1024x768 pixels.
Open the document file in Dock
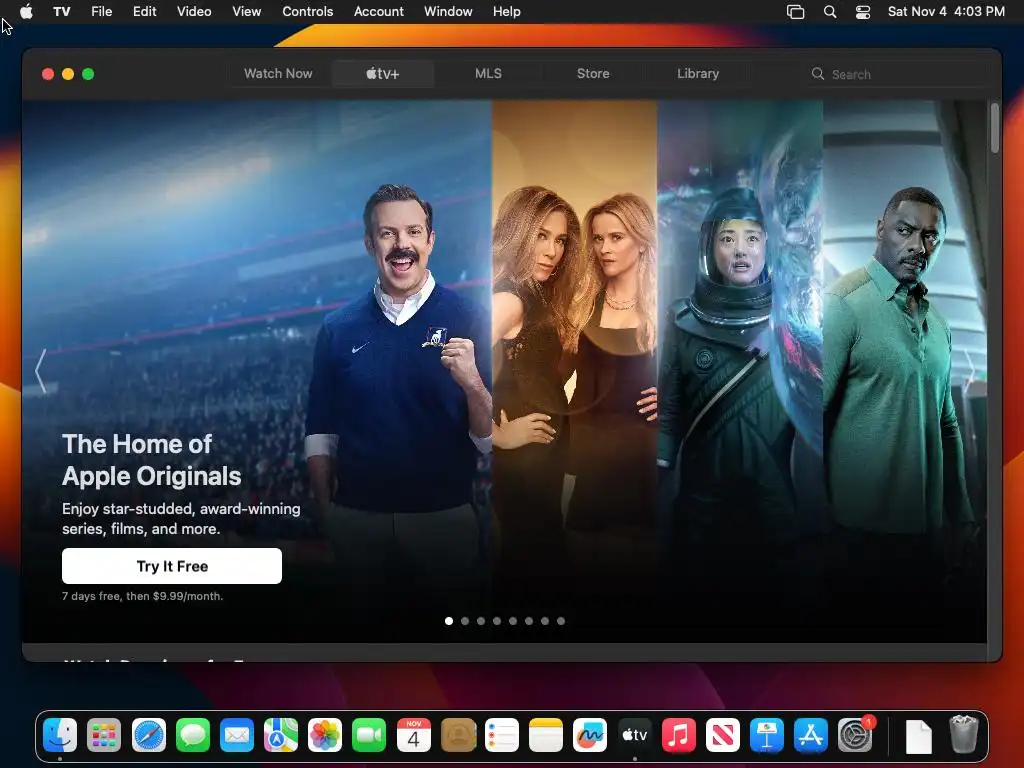[x=919, y=736]
